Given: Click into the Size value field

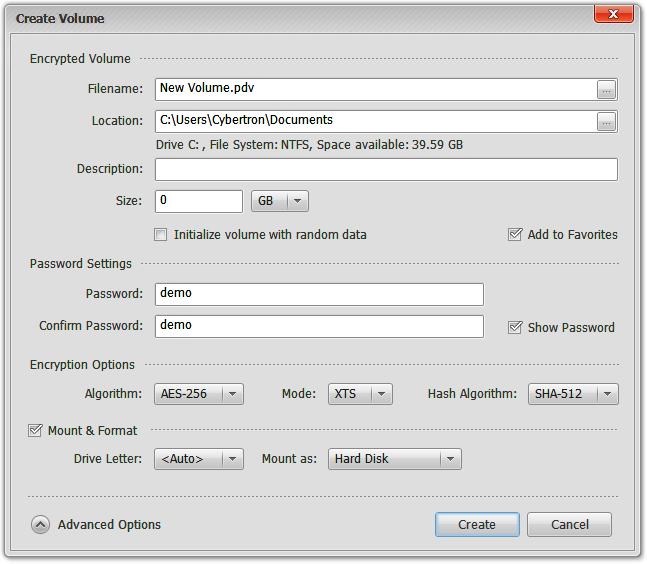Looking at the screenshot, I should 199,201.
